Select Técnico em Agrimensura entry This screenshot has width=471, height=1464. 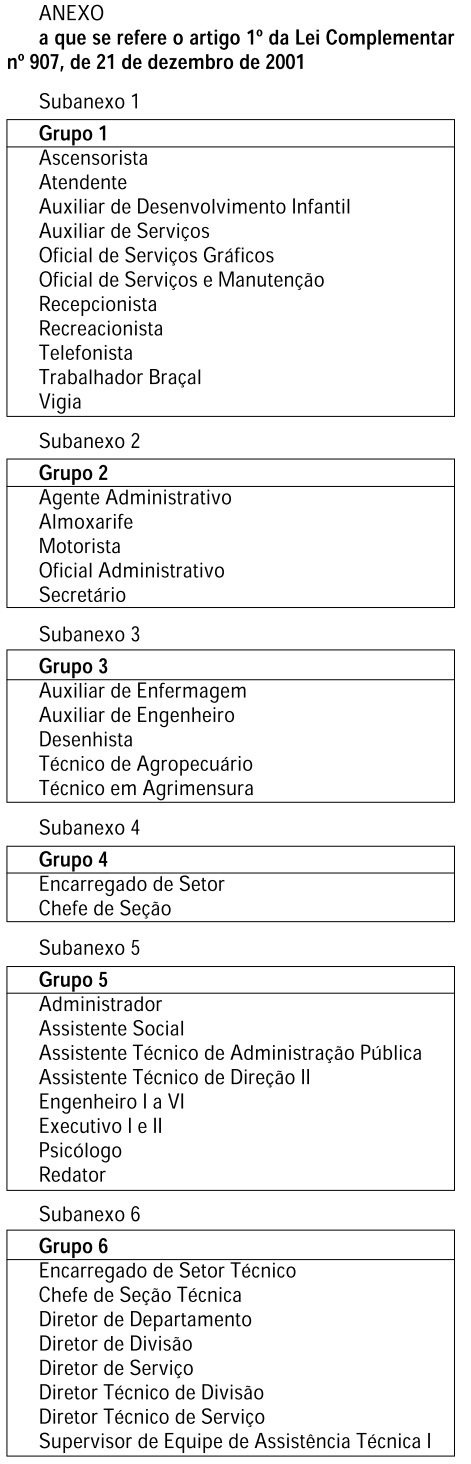point(146,788)
